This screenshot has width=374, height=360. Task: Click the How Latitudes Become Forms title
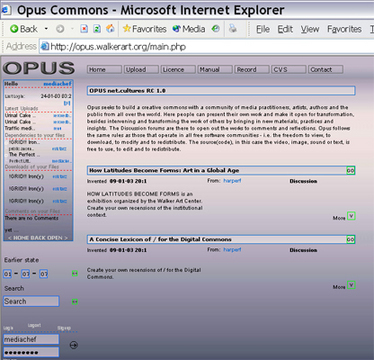tap(164, 170)
